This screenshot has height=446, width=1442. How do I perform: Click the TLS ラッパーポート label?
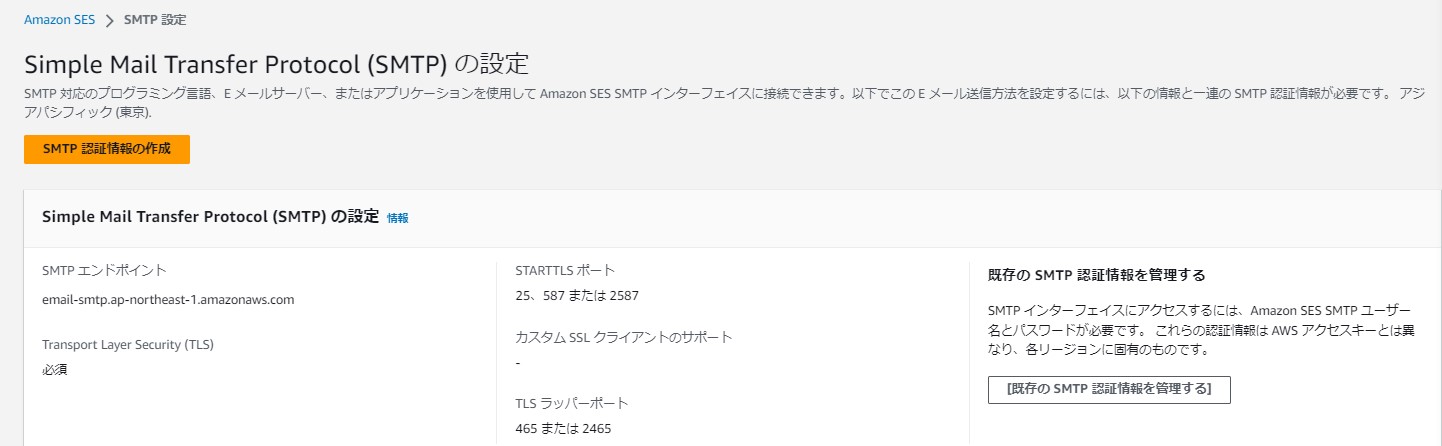[x=571, y=403]
